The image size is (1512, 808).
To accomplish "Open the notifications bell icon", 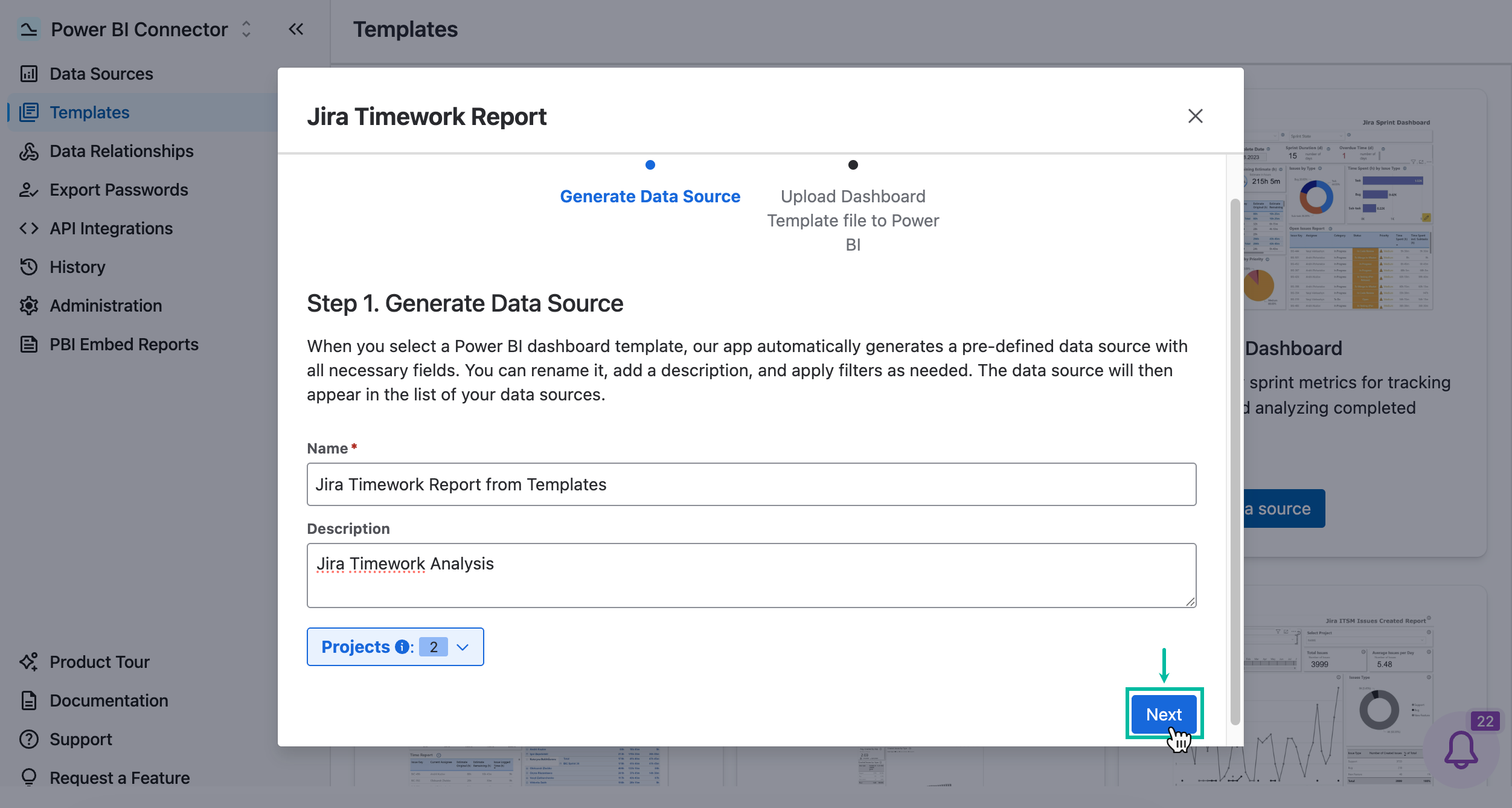I will pos(1461,749).
